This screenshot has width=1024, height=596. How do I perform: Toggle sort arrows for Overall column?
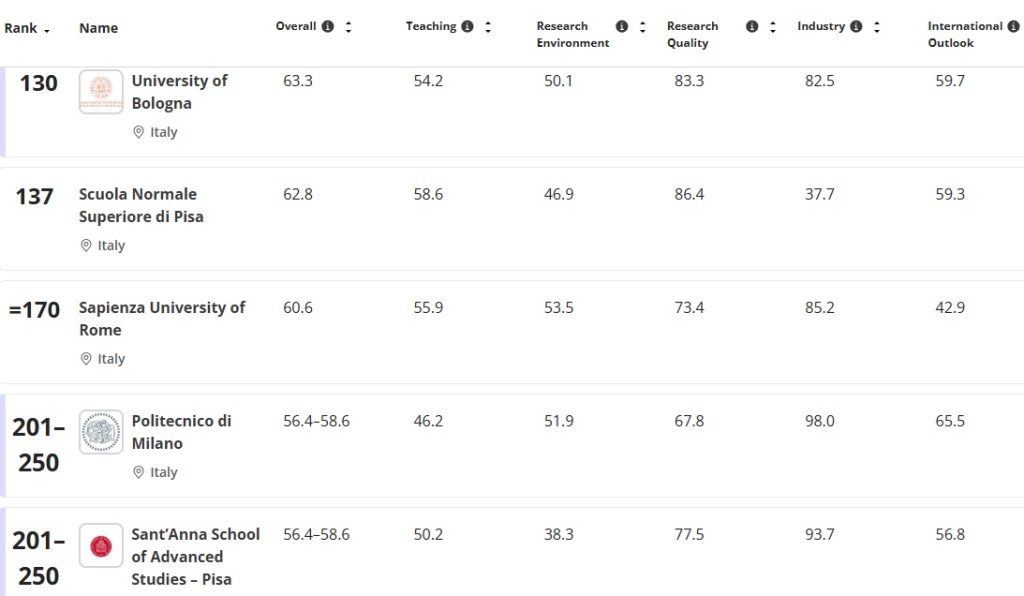(348, 27)
